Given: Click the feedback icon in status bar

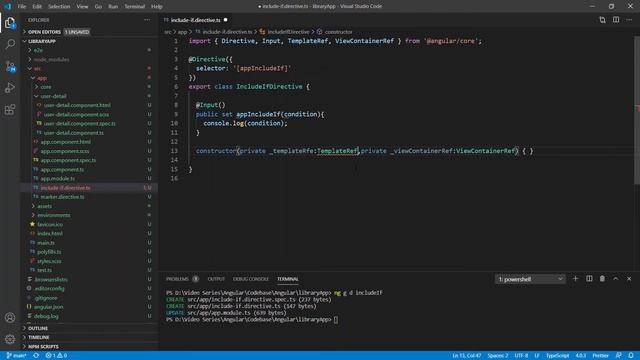Looking at the screenshot, I should pyautogui.click(x=618, y=356).
